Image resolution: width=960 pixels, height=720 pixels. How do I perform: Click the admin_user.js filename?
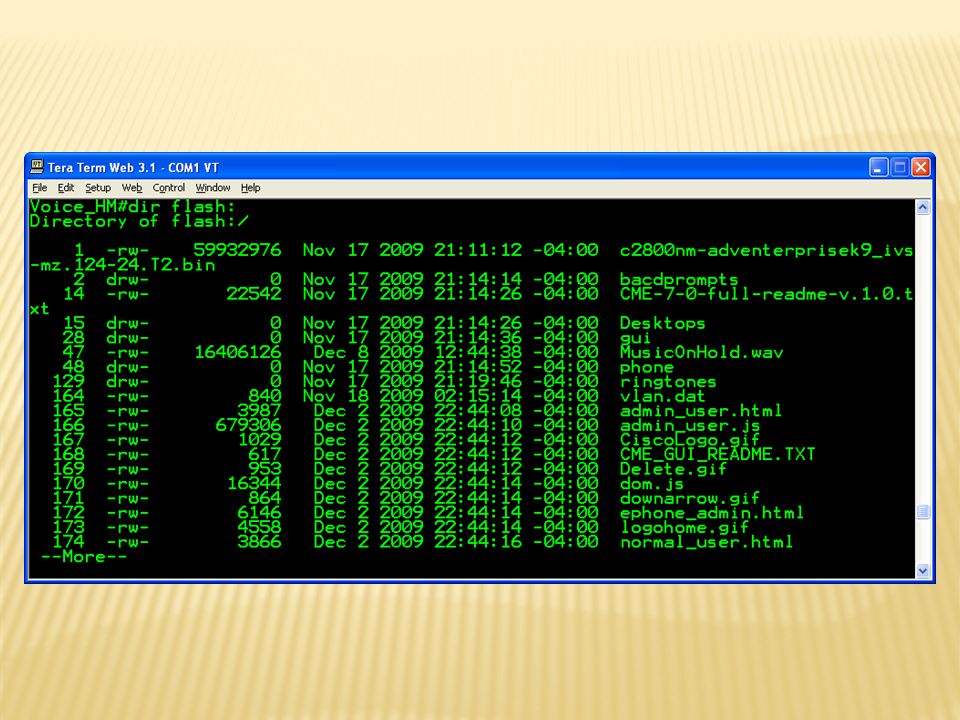point(690,426)
